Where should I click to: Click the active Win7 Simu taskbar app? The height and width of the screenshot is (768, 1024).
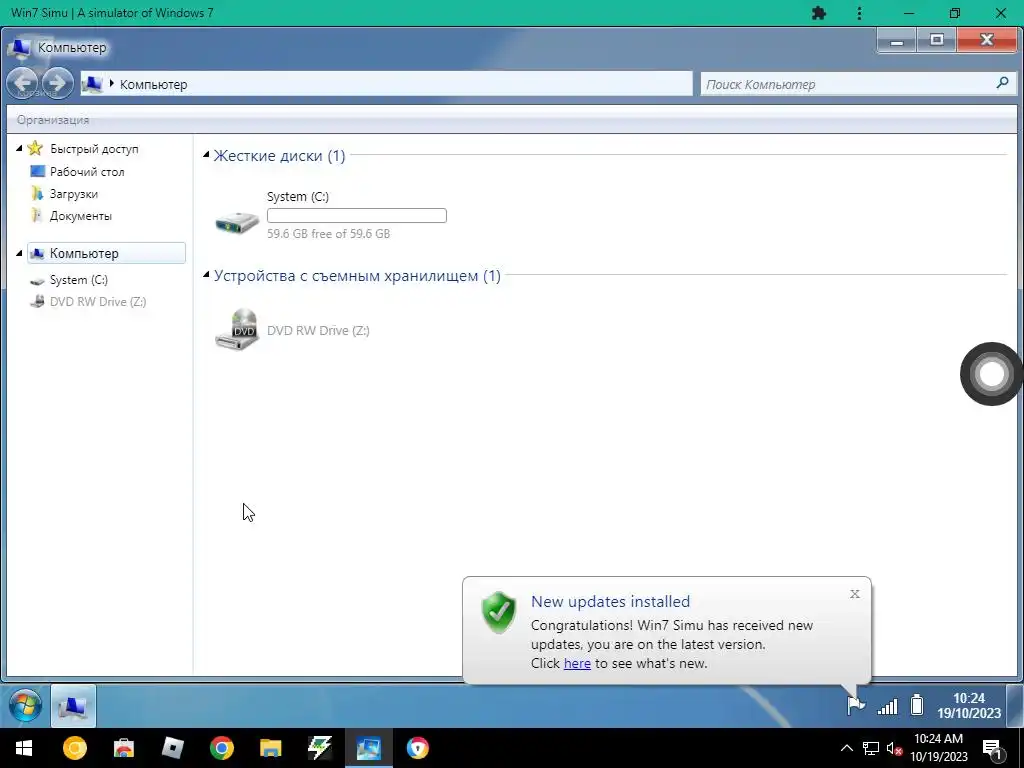click(x=369, y=748)
